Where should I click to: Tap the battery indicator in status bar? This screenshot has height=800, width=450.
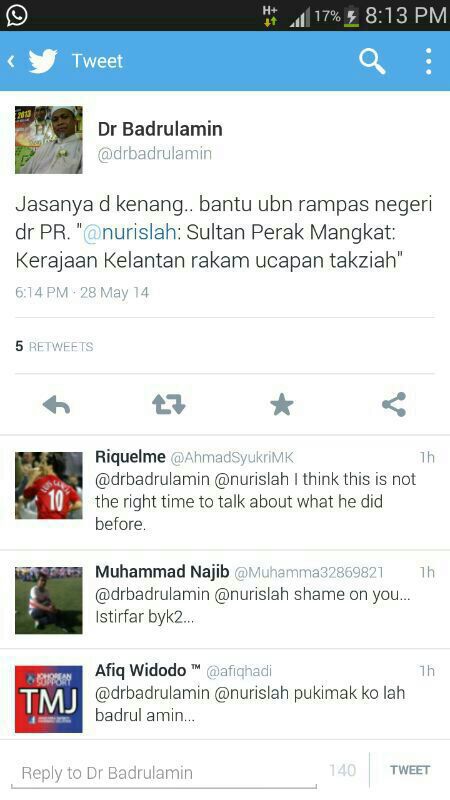(x=352, y=16)
